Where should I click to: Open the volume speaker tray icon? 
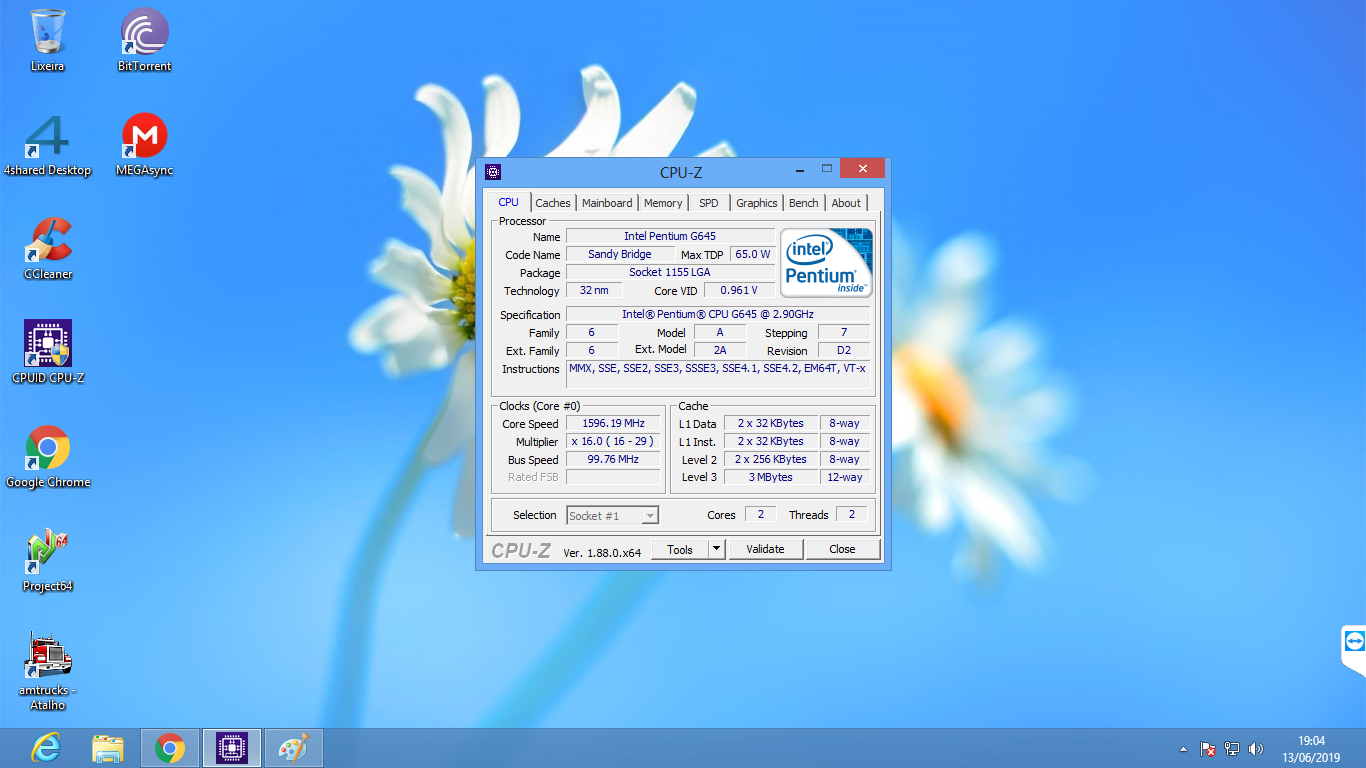[1256, 749]
